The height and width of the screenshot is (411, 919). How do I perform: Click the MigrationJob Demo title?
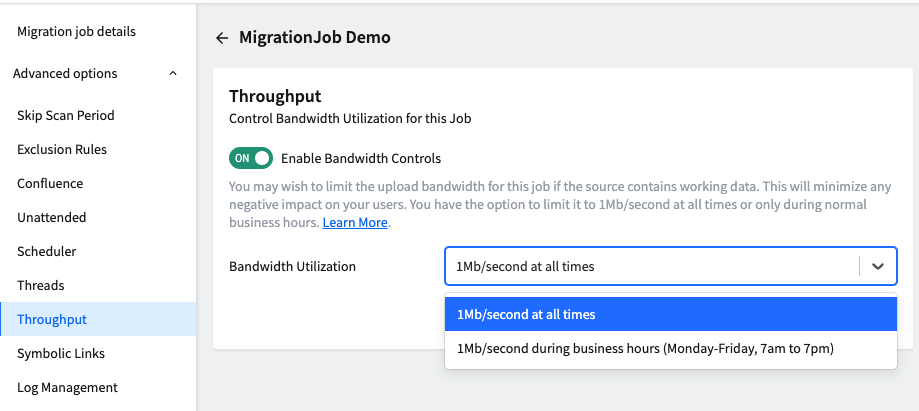pos(315,38)
